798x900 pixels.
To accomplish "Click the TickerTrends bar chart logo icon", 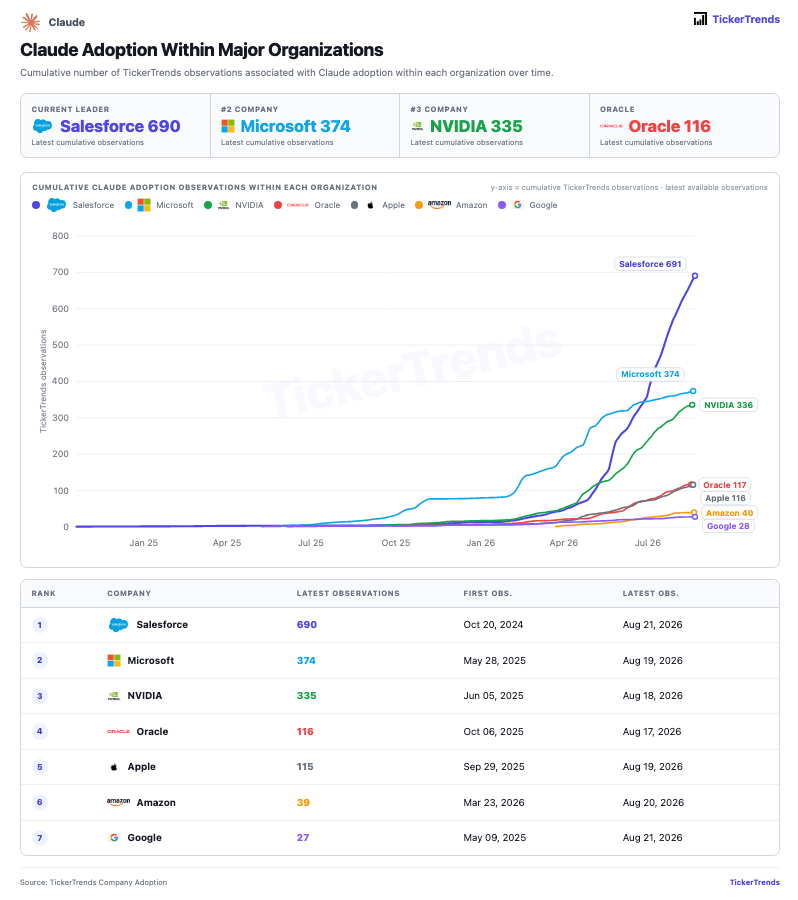I will pos(700,19).
